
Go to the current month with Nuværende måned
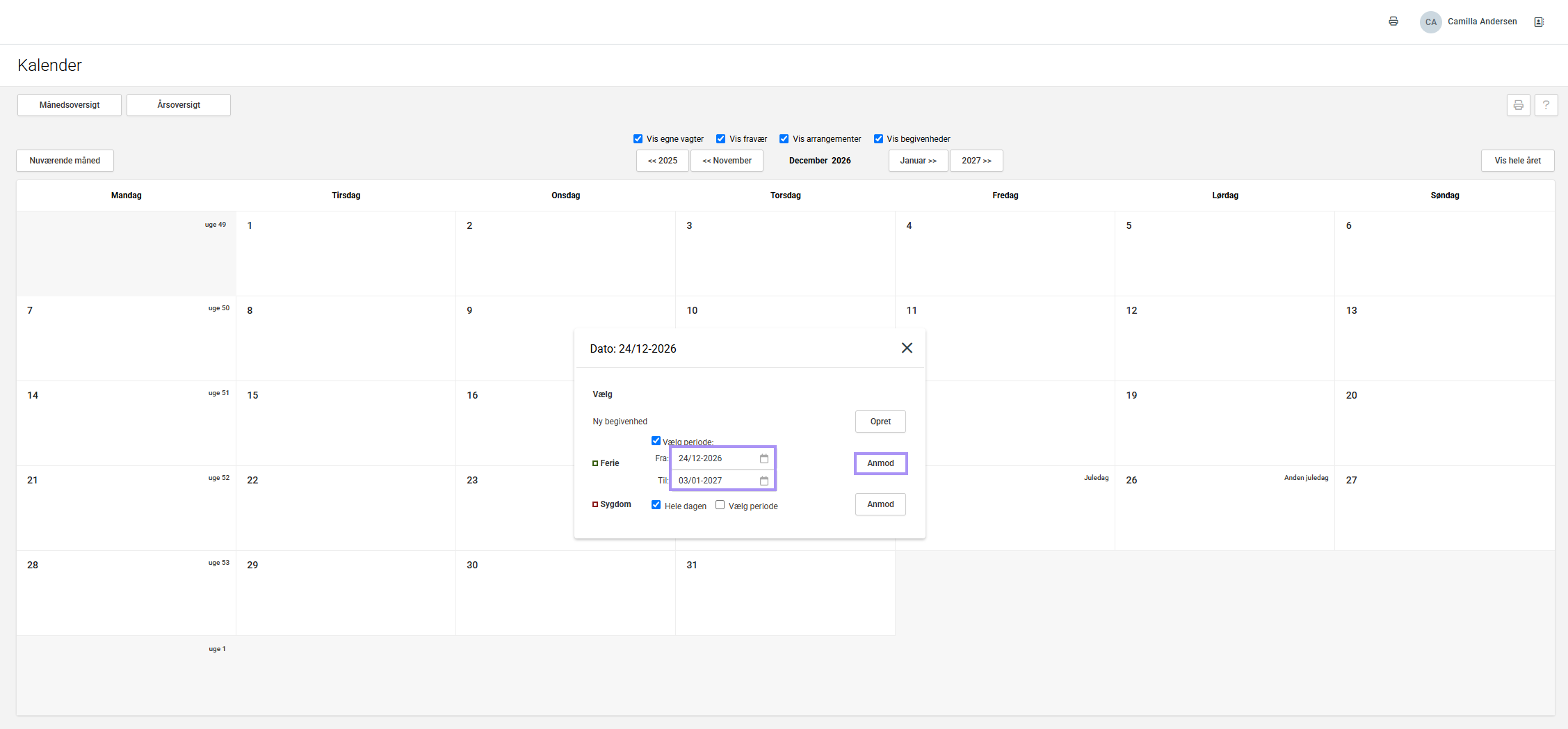65,161
